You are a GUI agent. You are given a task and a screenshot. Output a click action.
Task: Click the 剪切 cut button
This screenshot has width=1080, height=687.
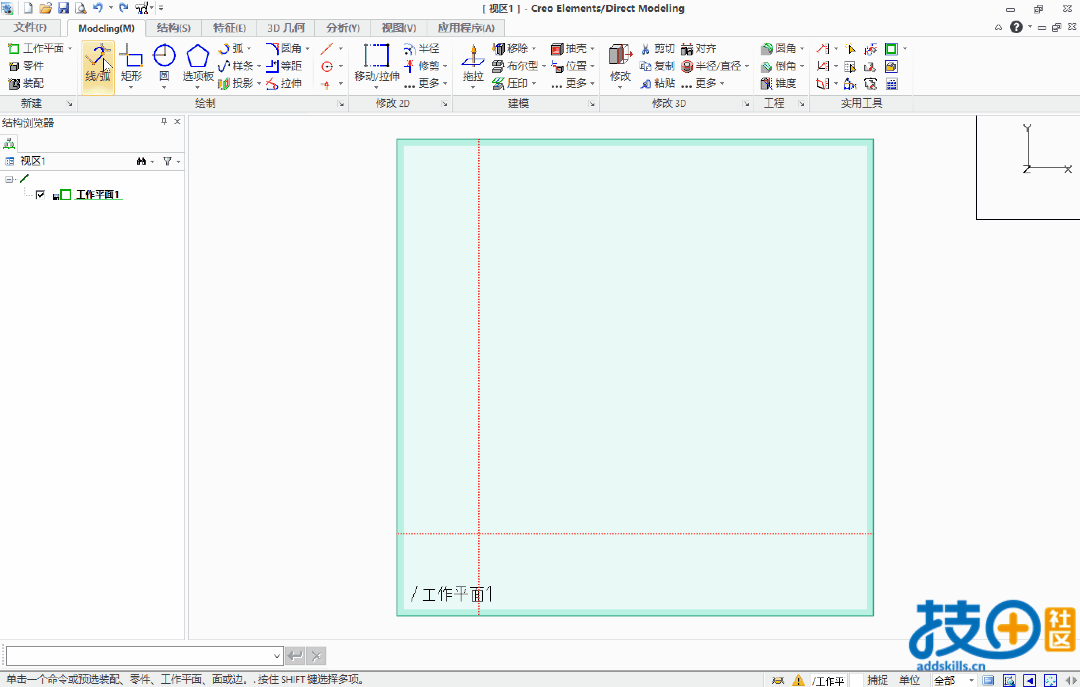pyautogui.click(x=657, y=48)
